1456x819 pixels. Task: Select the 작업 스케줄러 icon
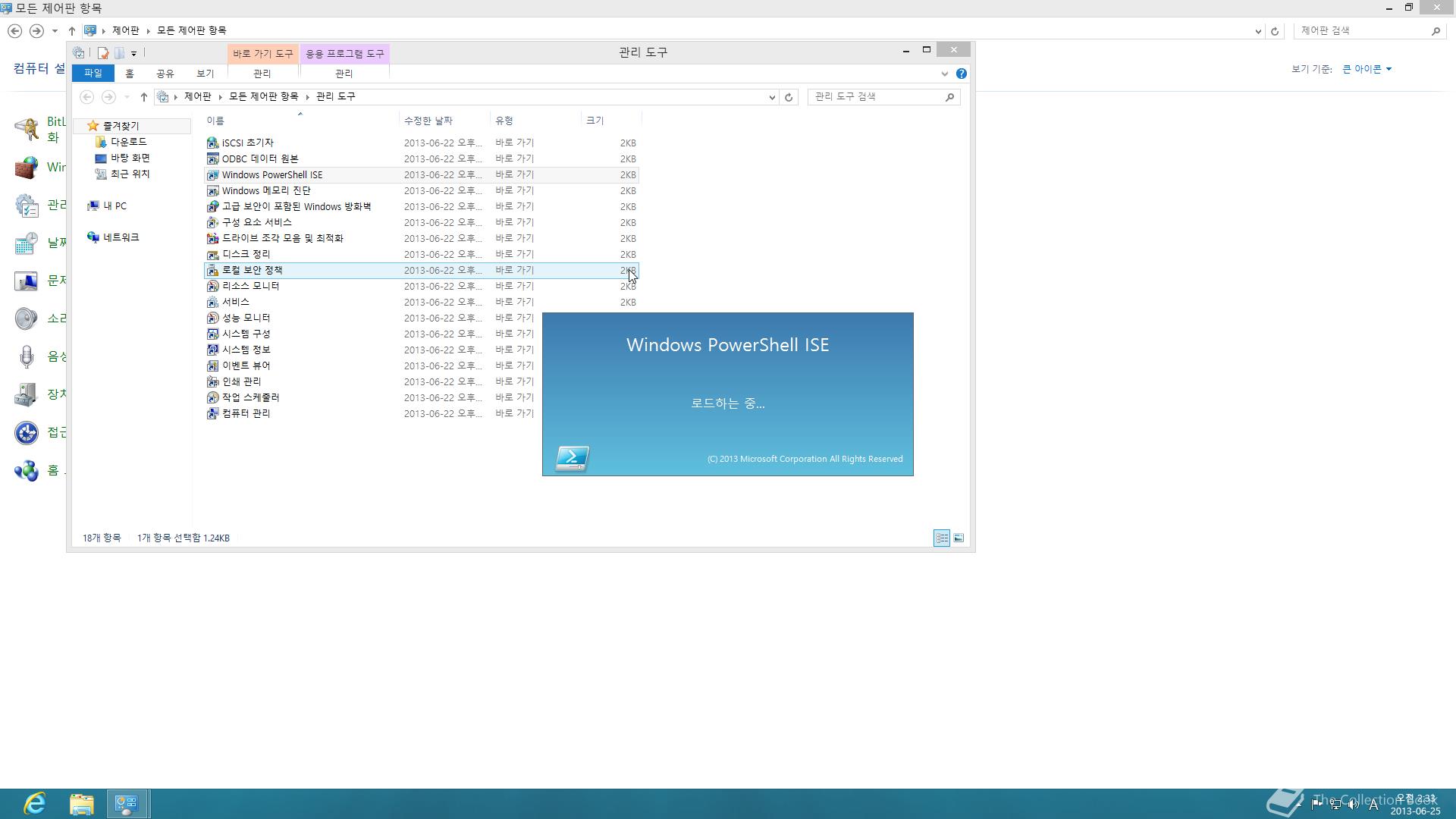(213, 397)
